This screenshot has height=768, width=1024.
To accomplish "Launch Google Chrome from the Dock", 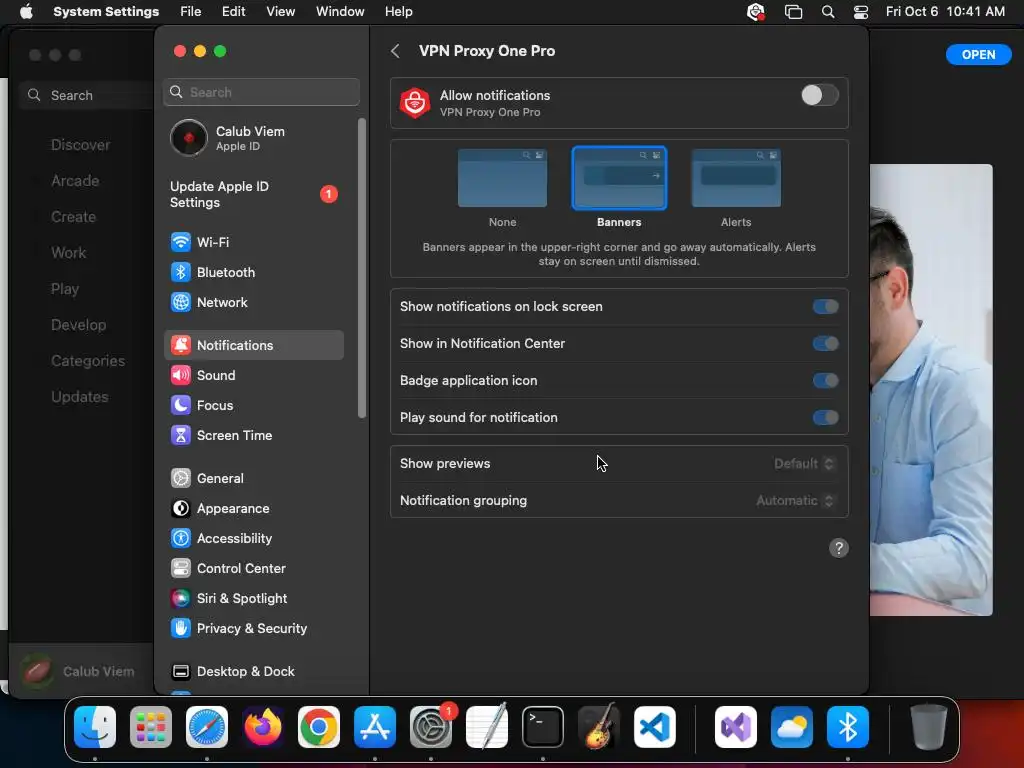I will pyautogui.click(x=319, y=727).
